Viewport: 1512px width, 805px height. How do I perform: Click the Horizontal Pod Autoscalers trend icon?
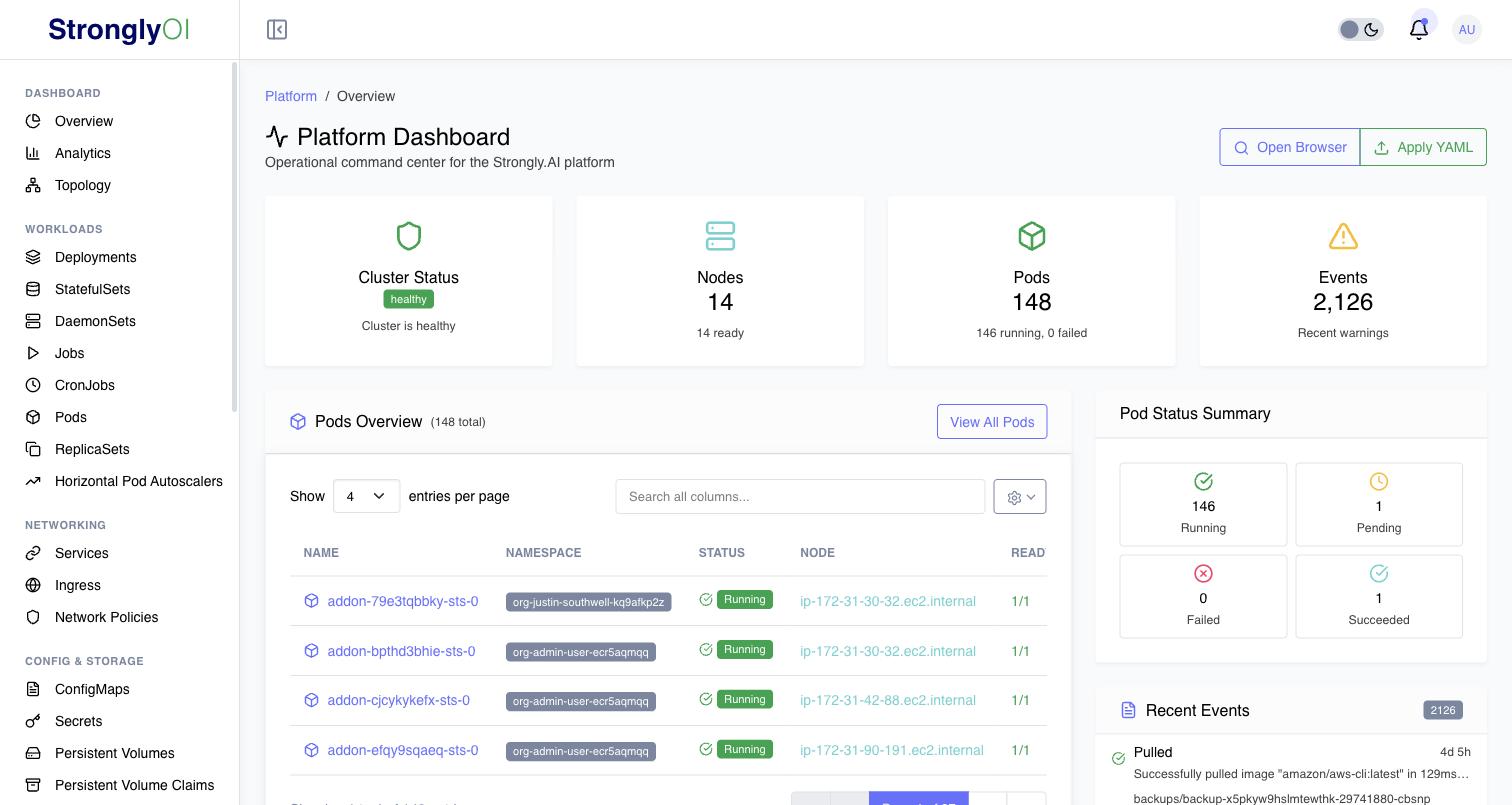point(33,481)
